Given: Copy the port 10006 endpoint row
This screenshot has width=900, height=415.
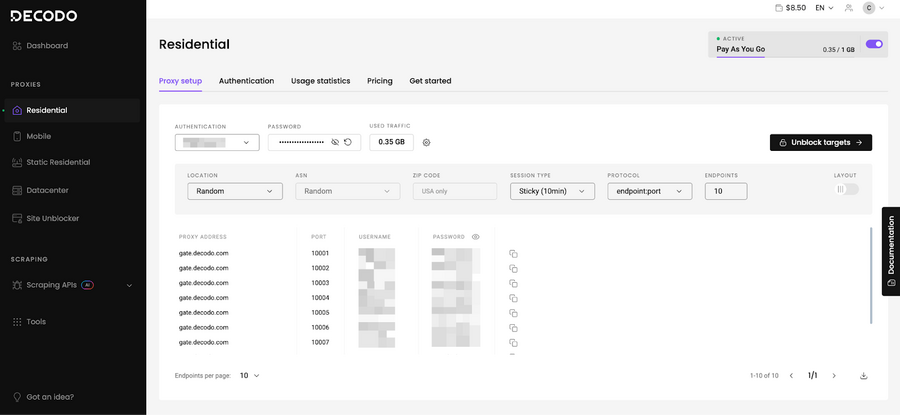Looking at the screenshot, I should pyautogui.click(x=514, y=328).
